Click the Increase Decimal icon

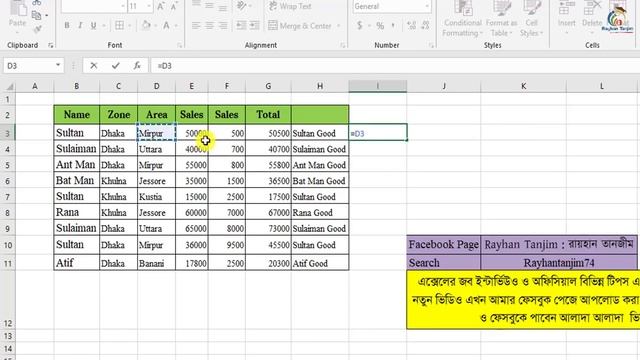click(411, 25)
